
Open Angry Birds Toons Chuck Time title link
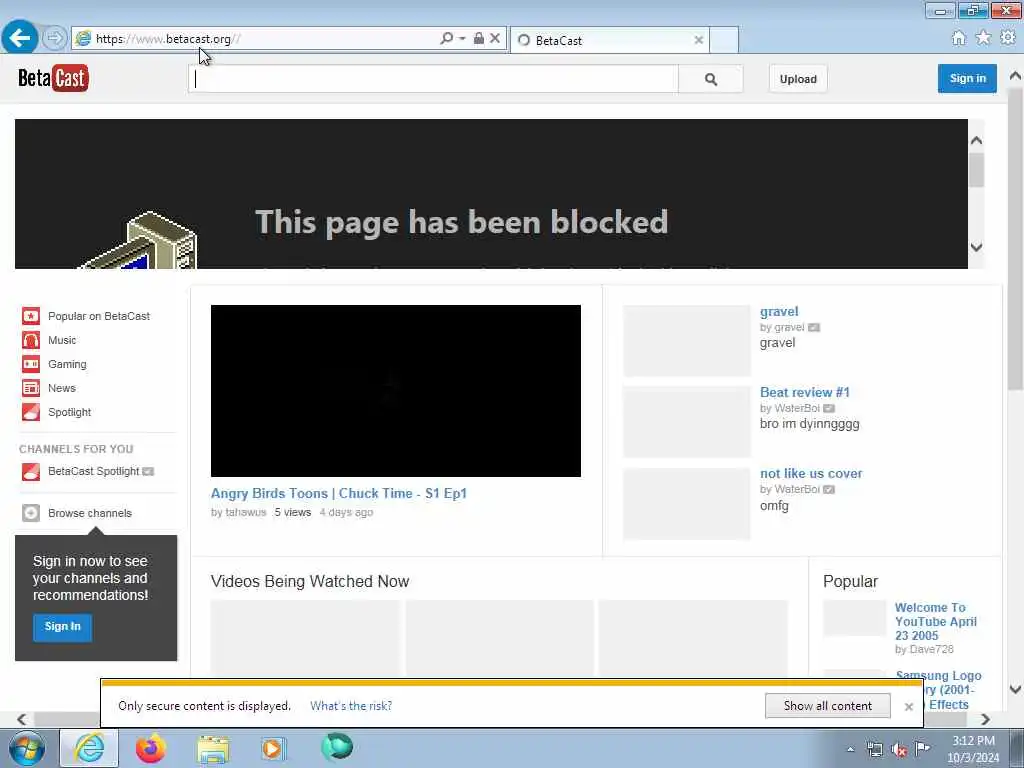(339, 494)
